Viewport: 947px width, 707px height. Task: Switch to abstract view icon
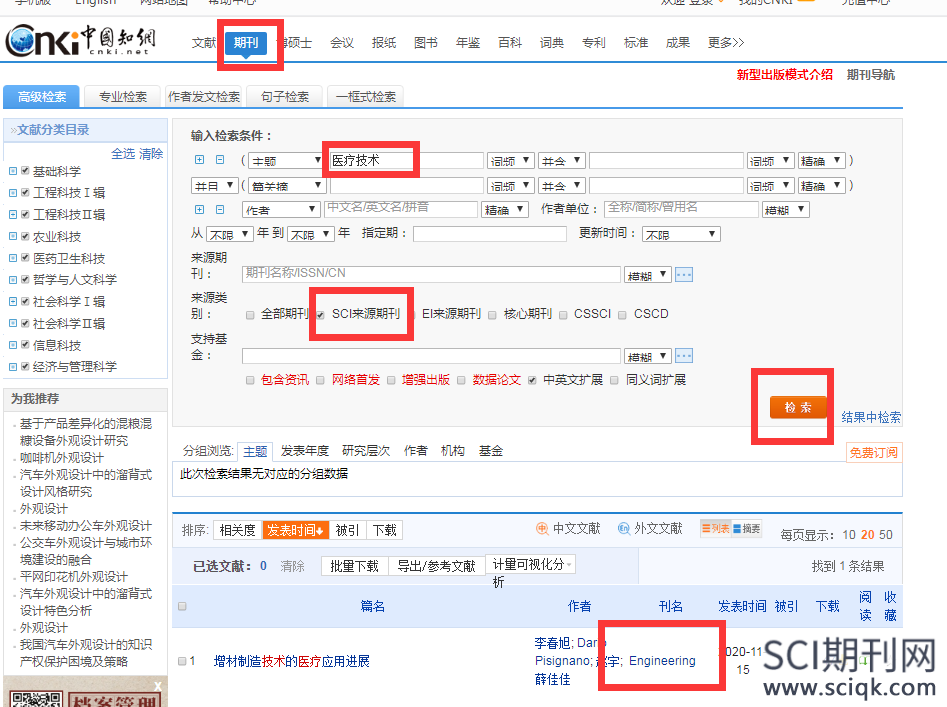coord(746,529)
